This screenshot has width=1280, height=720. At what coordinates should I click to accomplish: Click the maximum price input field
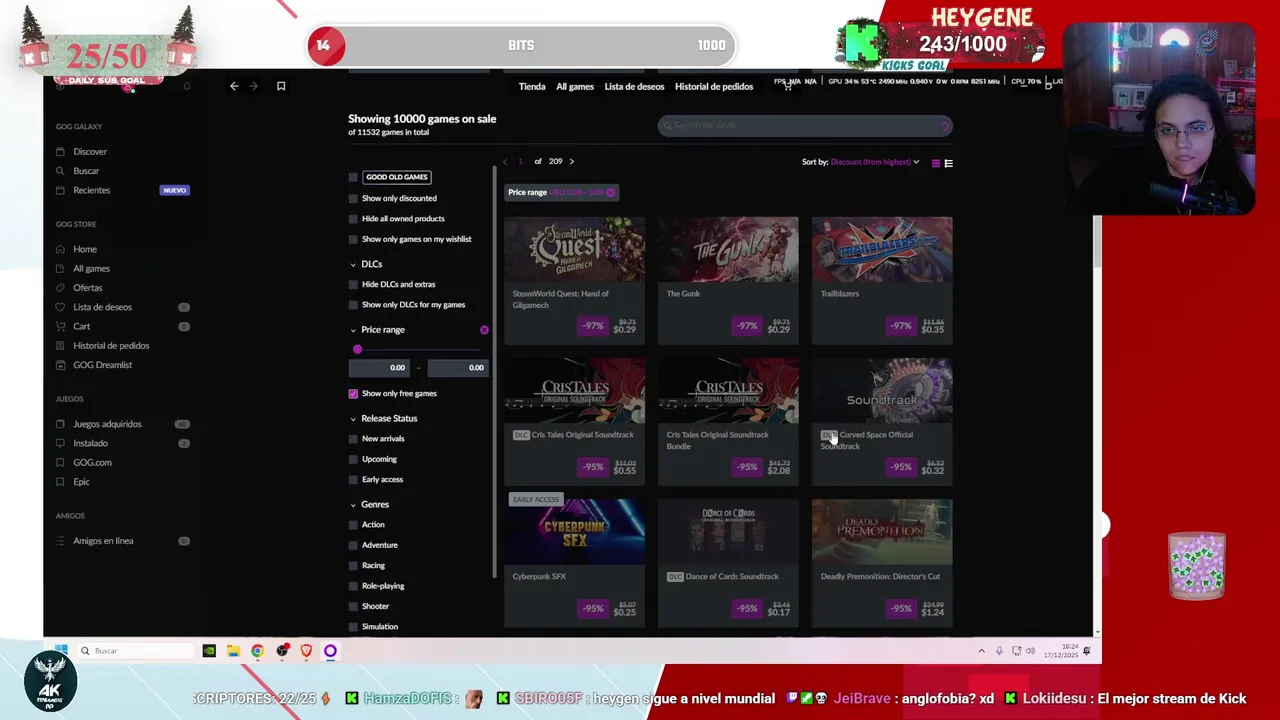click(x=457, y=368)
